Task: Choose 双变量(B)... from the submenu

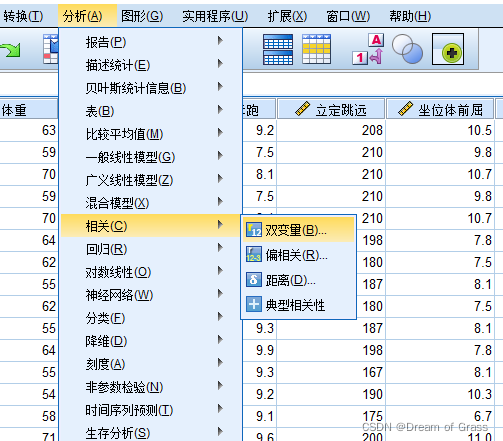Action: [x=299, y=230]
